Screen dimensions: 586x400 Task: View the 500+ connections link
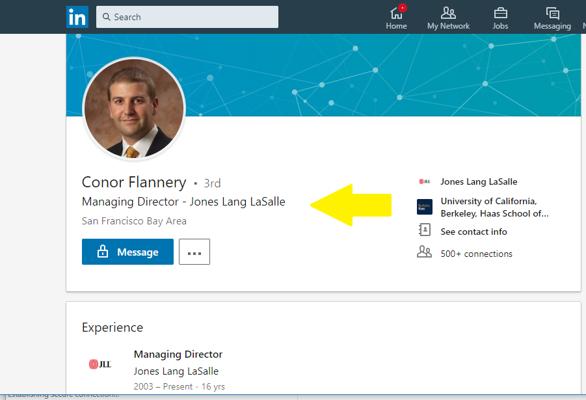coord(476,254)
